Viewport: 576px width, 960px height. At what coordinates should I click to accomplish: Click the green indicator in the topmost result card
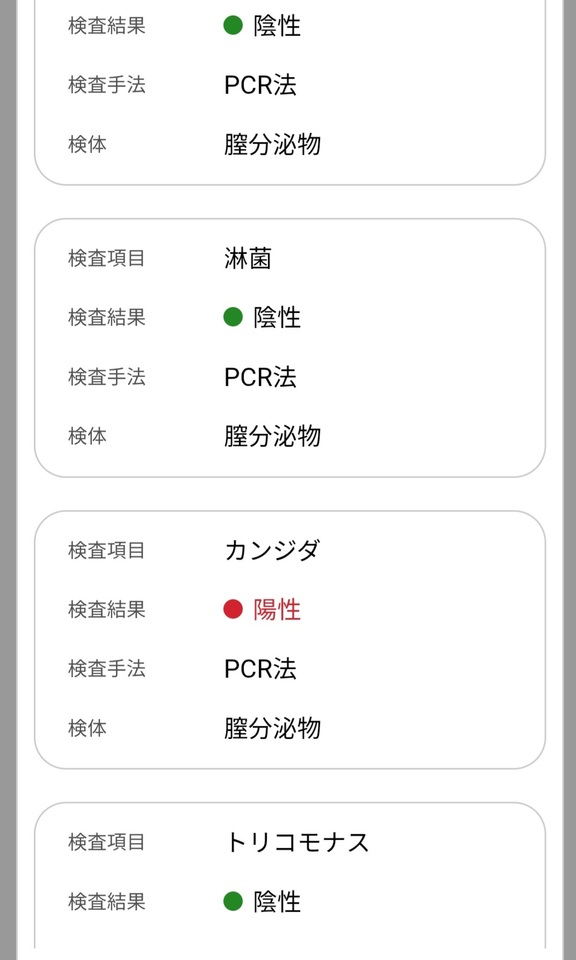pyautogui.click(x=232, y=26)
